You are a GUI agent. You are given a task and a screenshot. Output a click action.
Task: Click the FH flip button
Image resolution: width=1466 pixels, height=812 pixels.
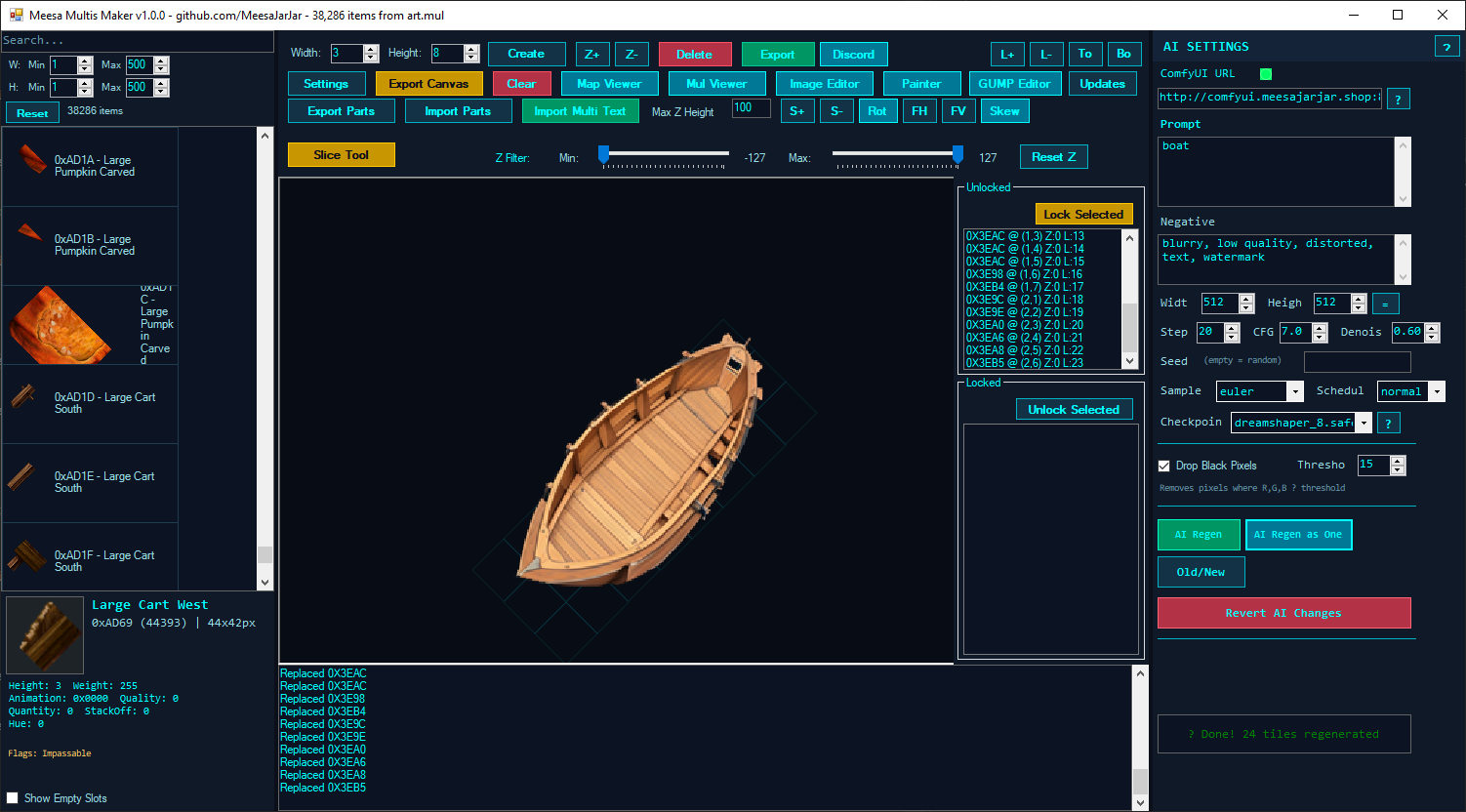[919, 111]
